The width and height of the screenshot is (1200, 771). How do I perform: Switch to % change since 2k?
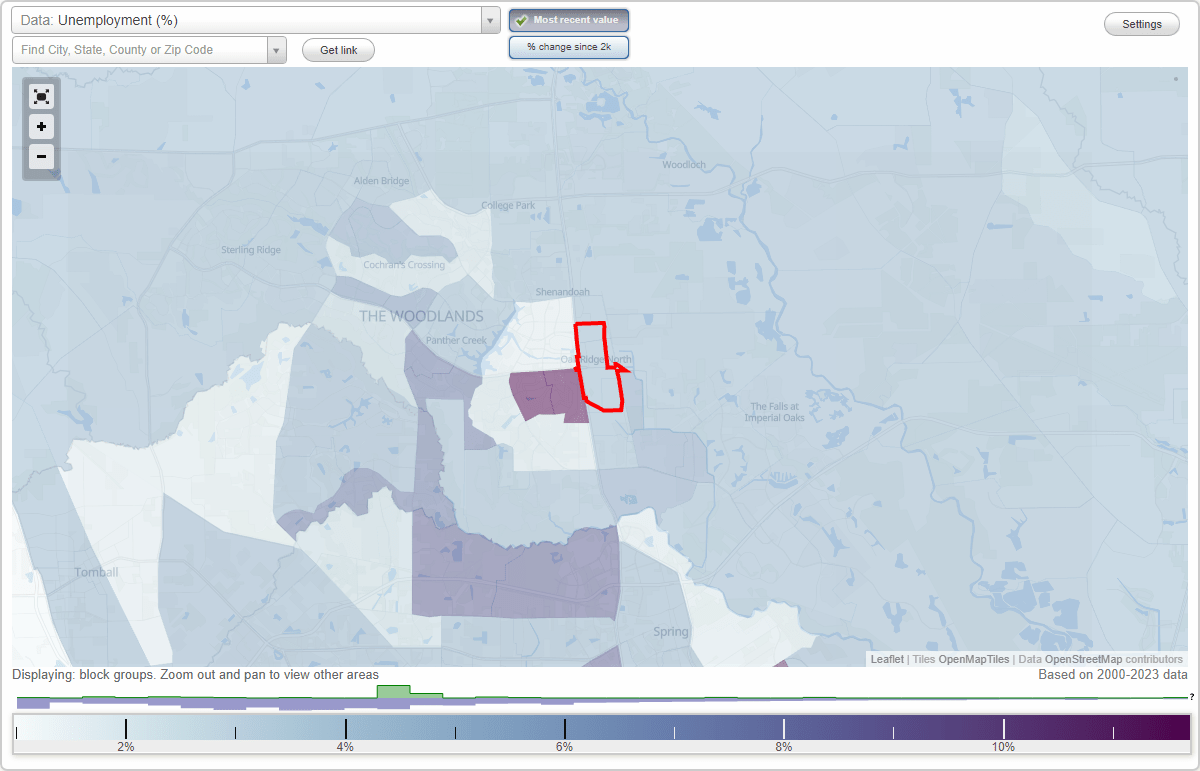(x=569, y=47)
